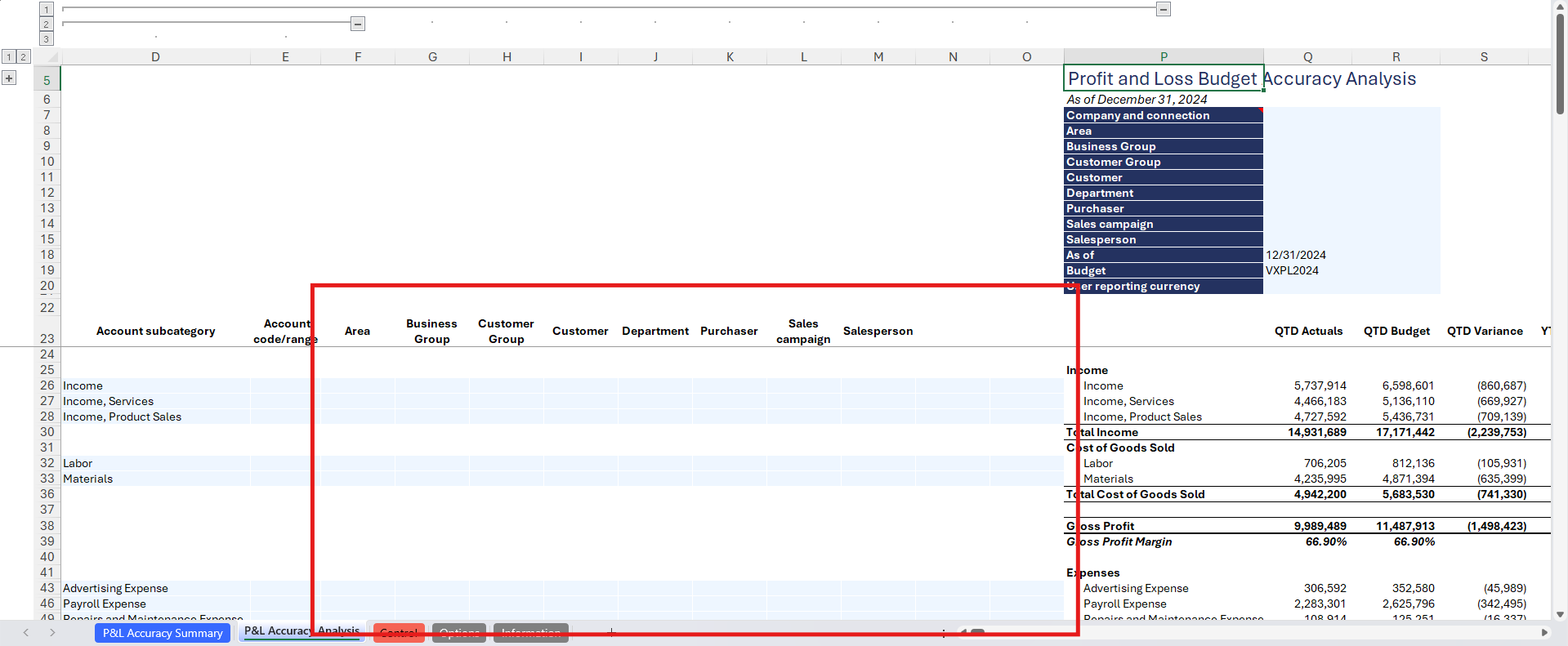Screen dimensions: 1568x646
Task: Click the vertical scrollbar down arrow
Action: tap(1560, 614)
